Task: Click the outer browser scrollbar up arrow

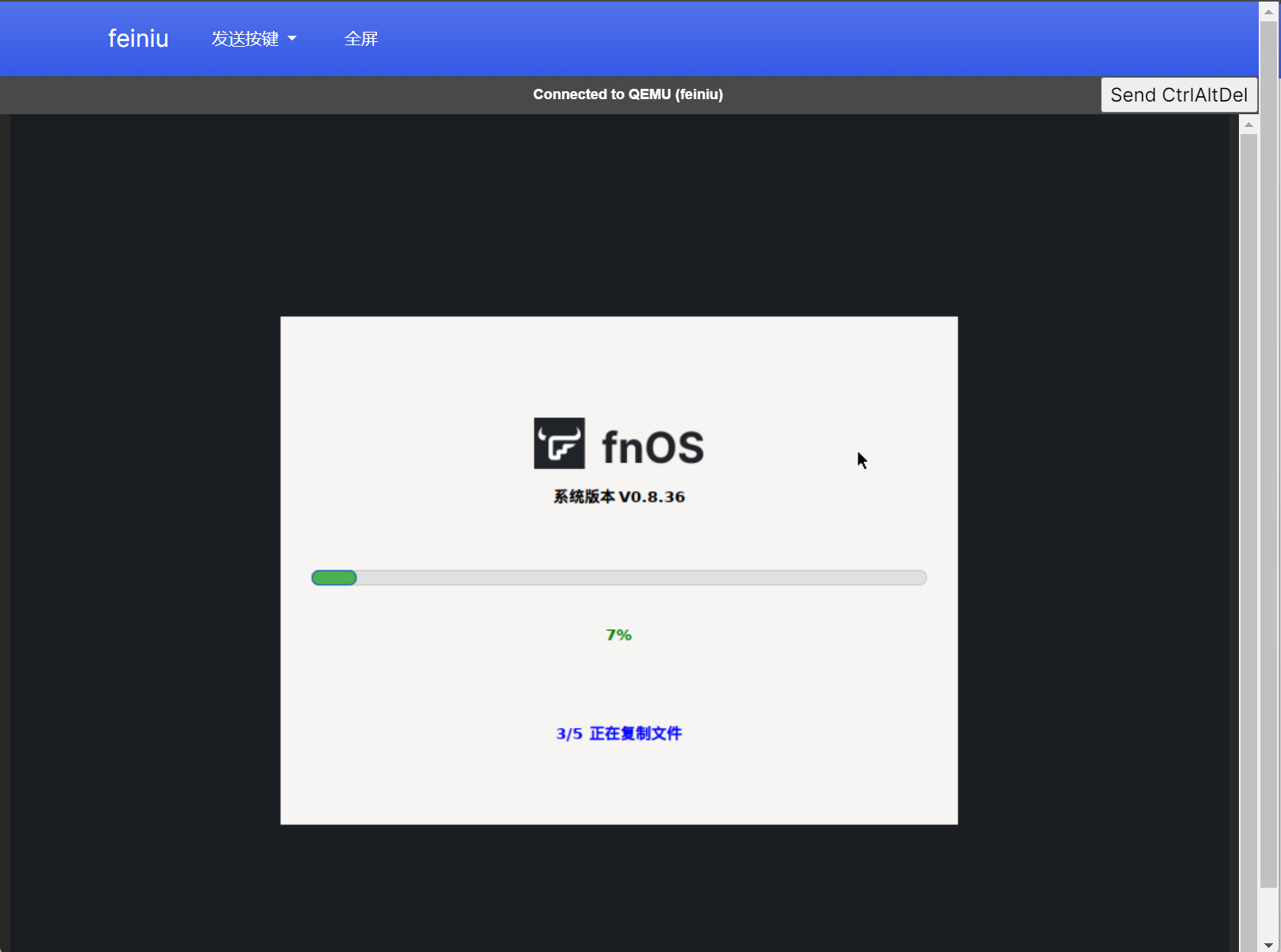Action: tap(1269, 10)
